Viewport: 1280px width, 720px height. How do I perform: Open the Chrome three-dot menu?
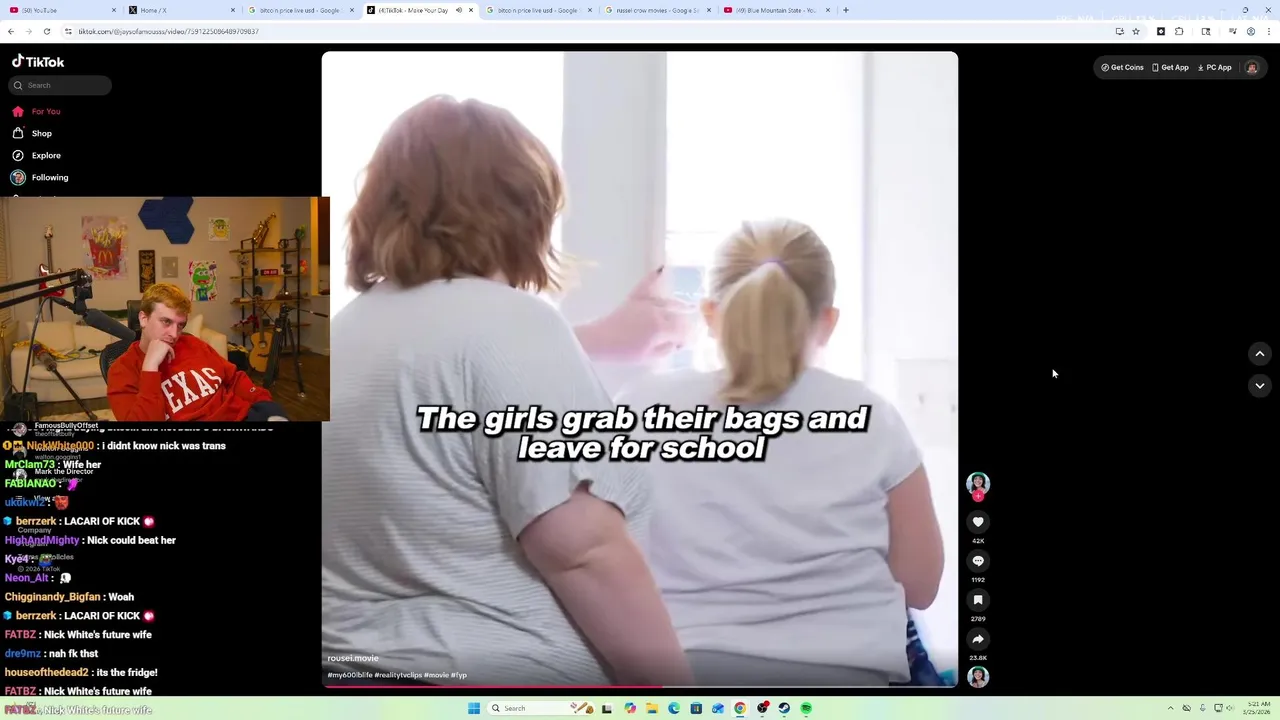click(1269, 31)
